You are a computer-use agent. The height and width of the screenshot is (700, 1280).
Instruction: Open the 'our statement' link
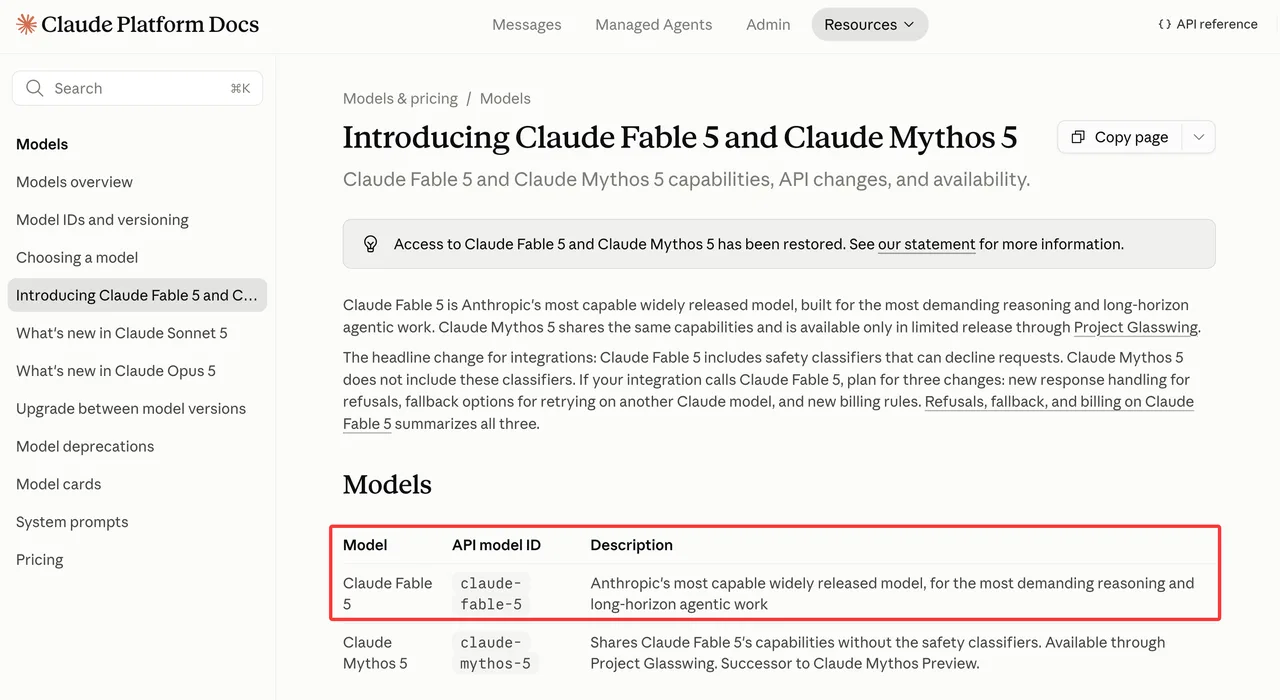(926, 244)
